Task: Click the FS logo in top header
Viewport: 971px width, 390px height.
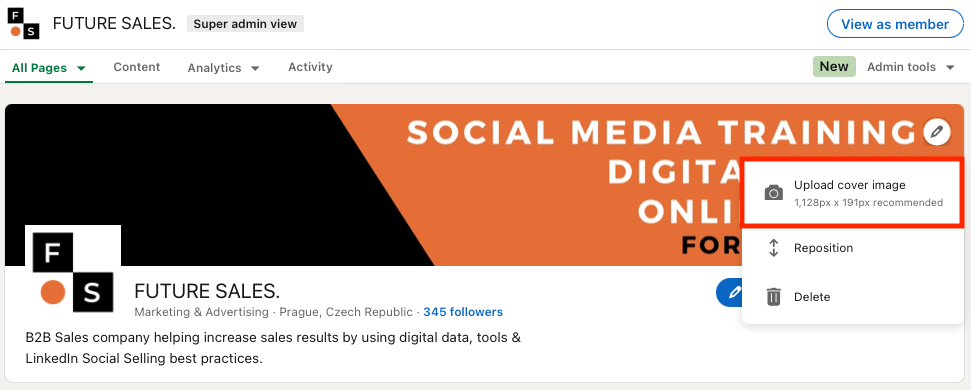Action: coord(24,24)
